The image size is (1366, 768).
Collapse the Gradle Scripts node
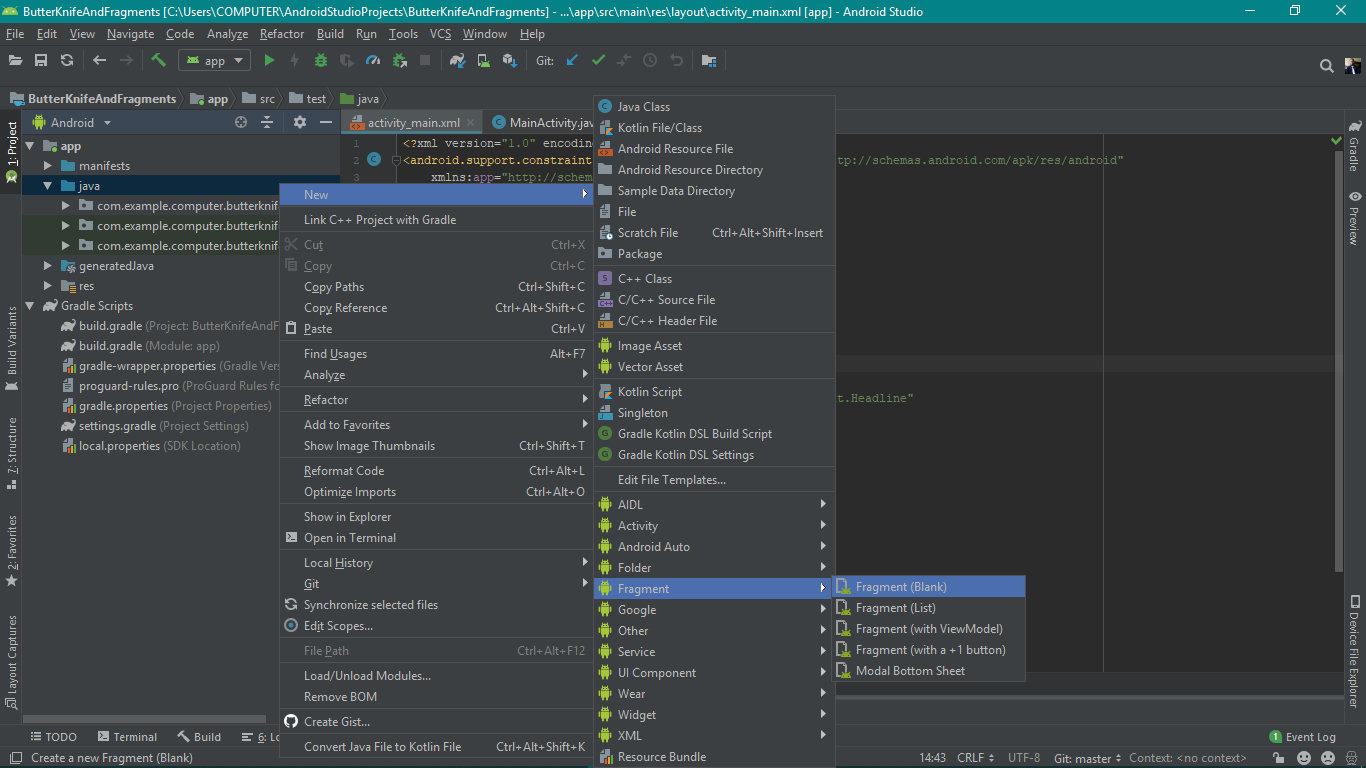(29, 306)
